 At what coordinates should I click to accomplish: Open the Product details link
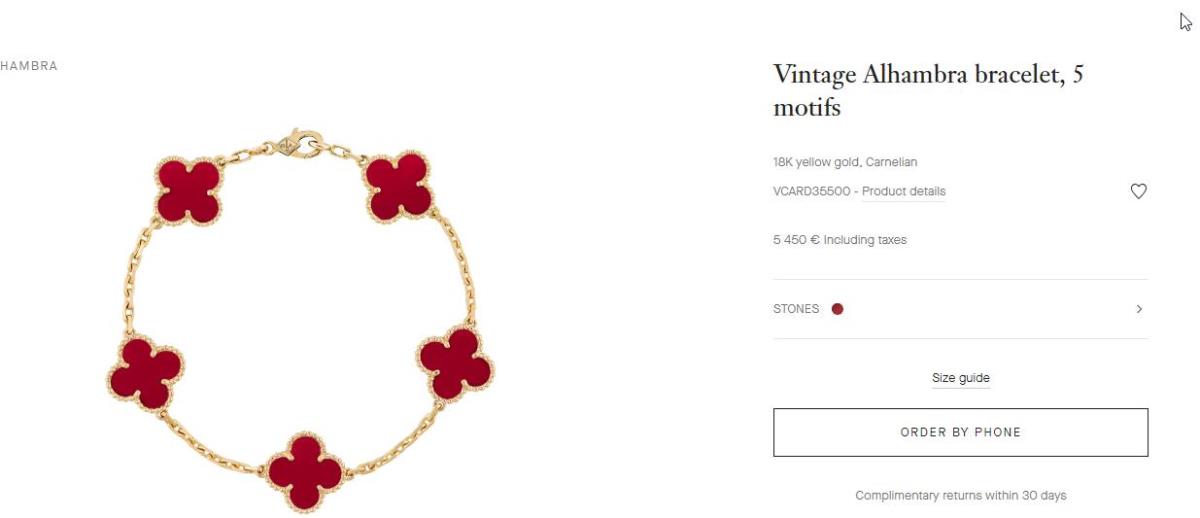coord(904,191)
